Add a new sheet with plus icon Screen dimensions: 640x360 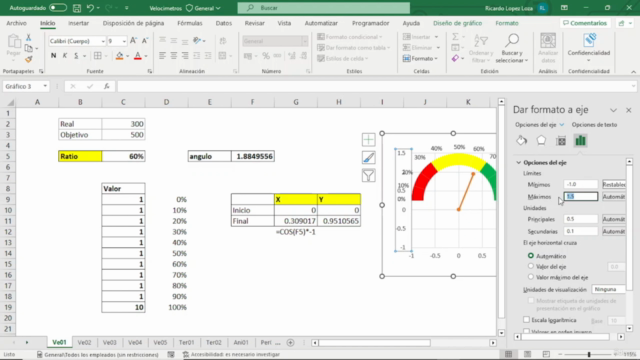click(290, 342)
